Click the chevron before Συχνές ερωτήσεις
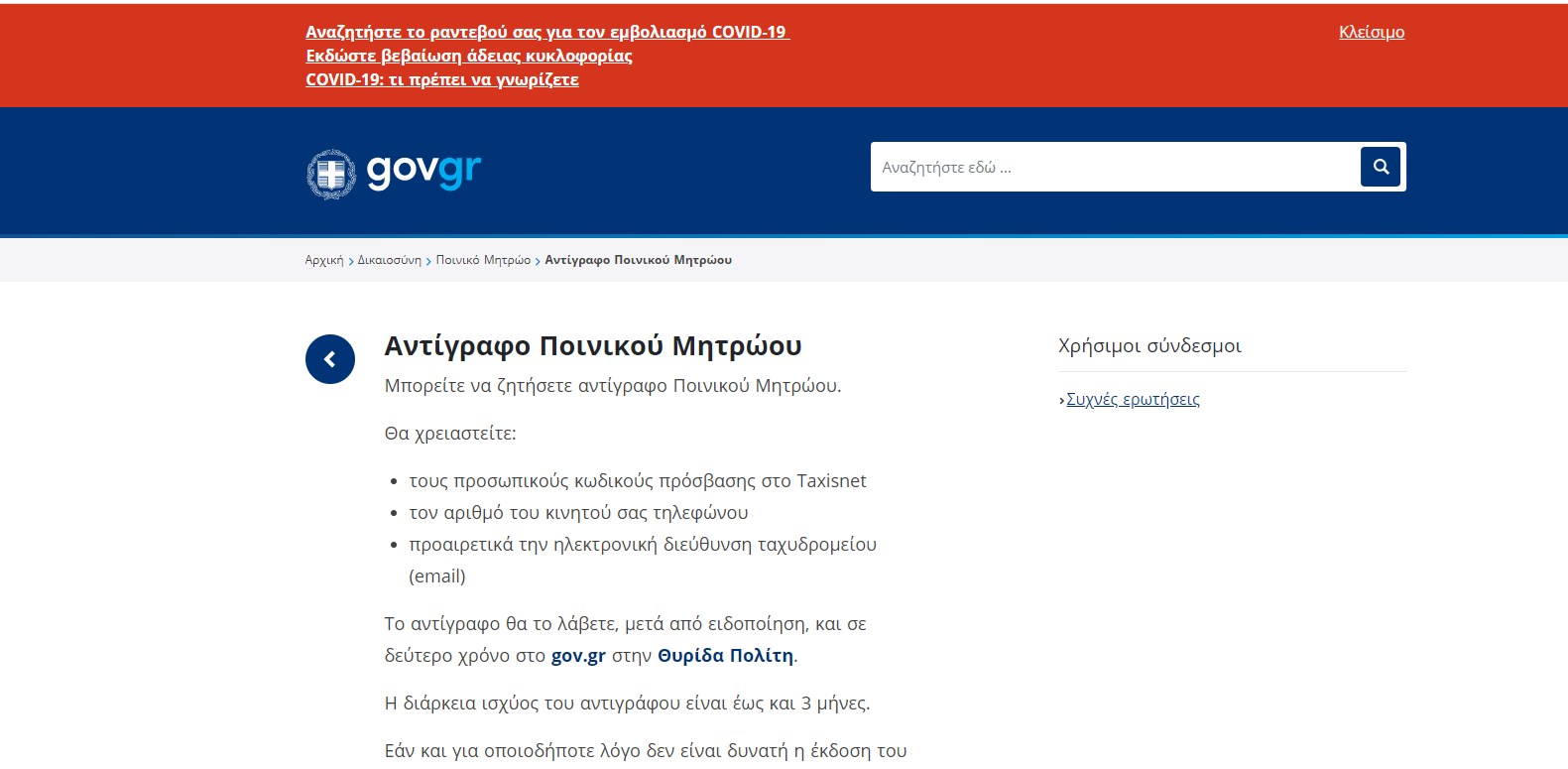The image size is (1568, 769). [1061, 401]
